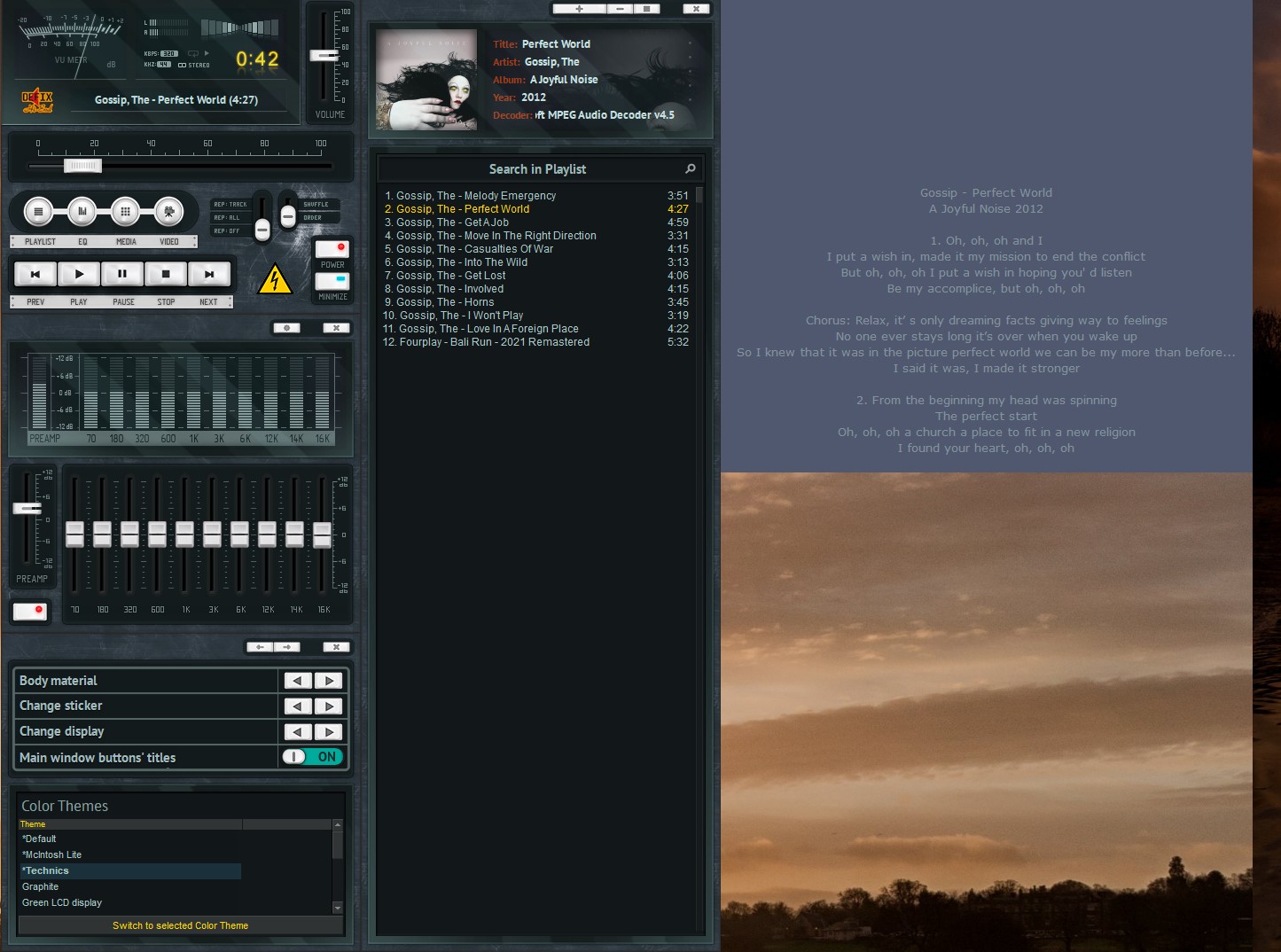The image size is (1281, 952).
Task: Click the yellow high-voltage warning icon
Action: 275,280
